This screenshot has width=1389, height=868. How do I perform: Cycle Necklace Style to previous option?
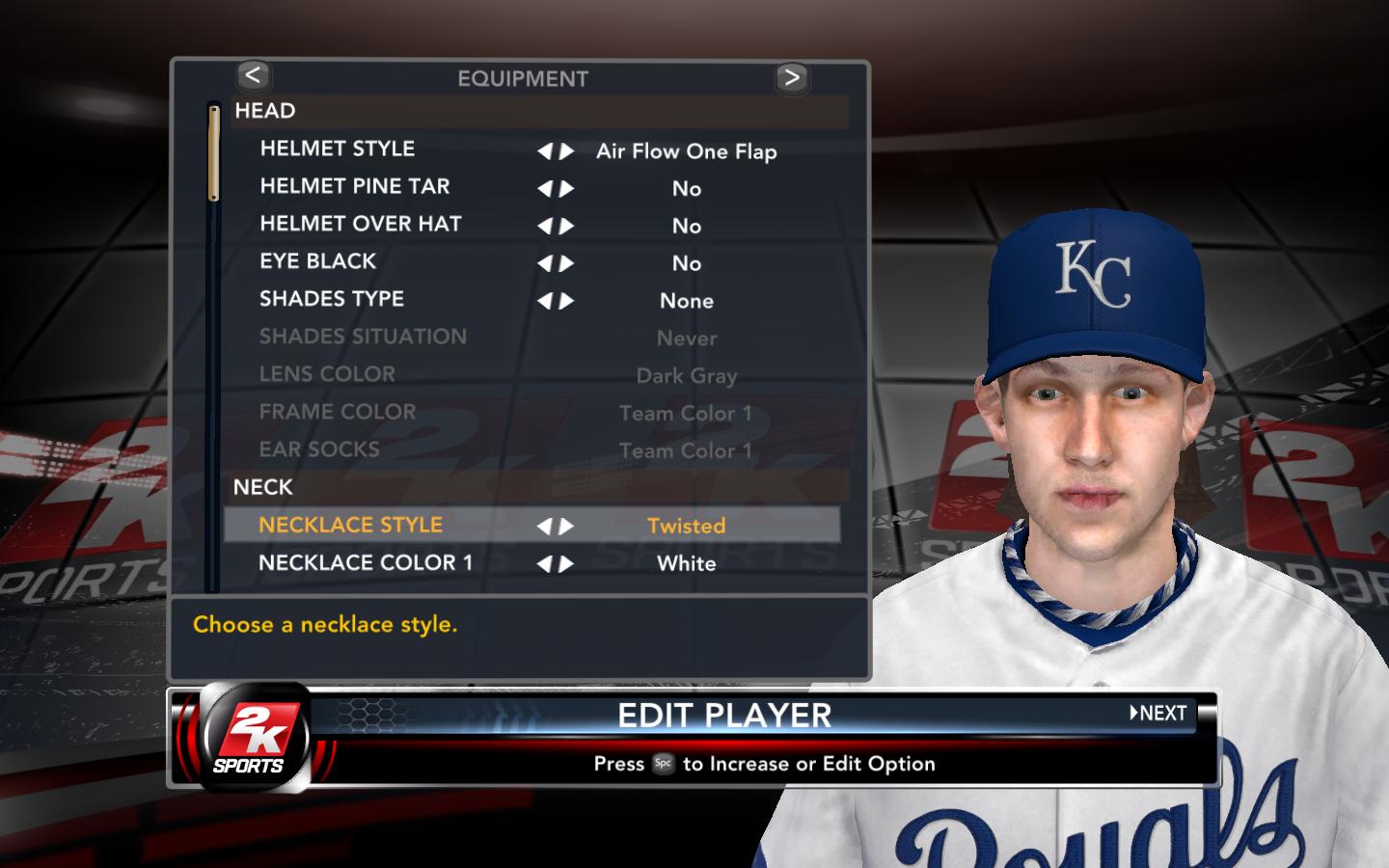pos(545,527)
